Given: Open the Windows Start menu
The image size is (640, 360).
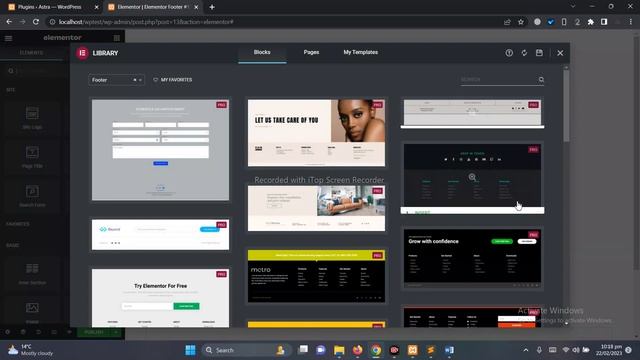Looking at the screenshot, I should pyautogui.click(x=190, y=350).
